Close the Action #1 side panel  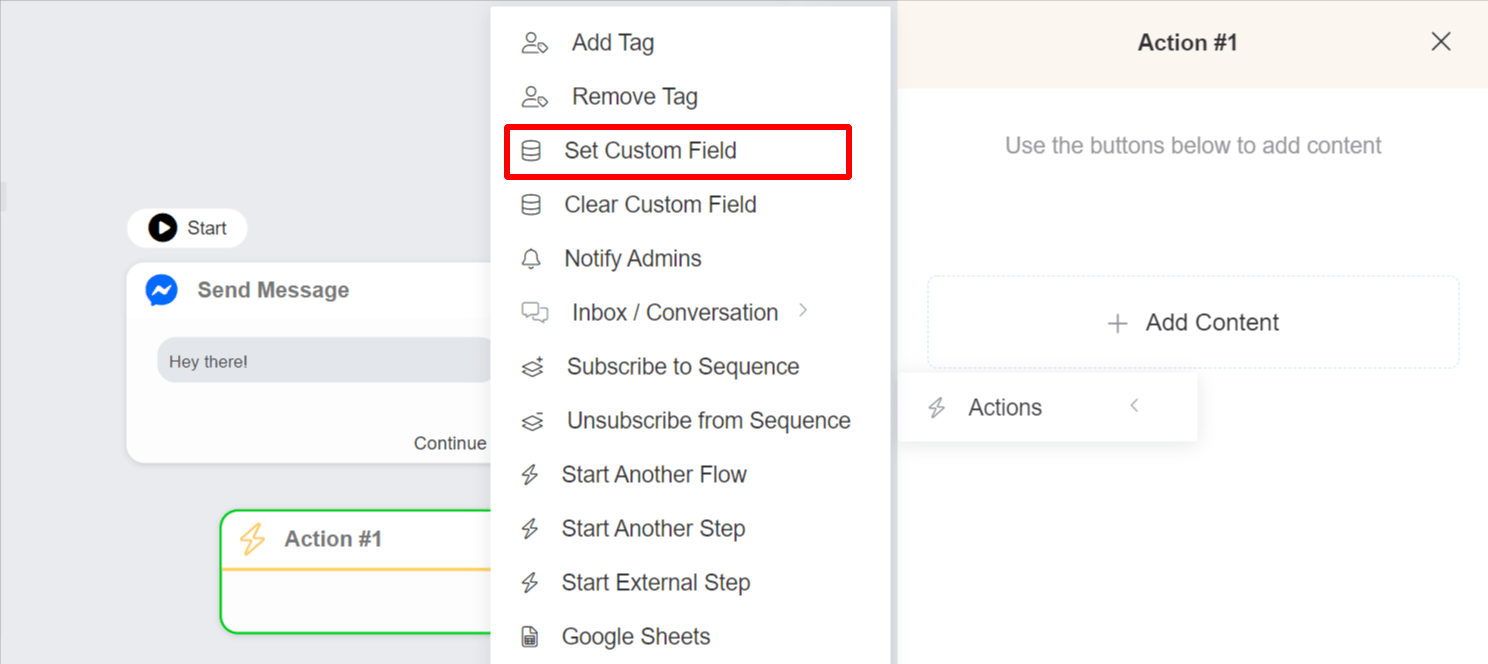point(1441,42)
